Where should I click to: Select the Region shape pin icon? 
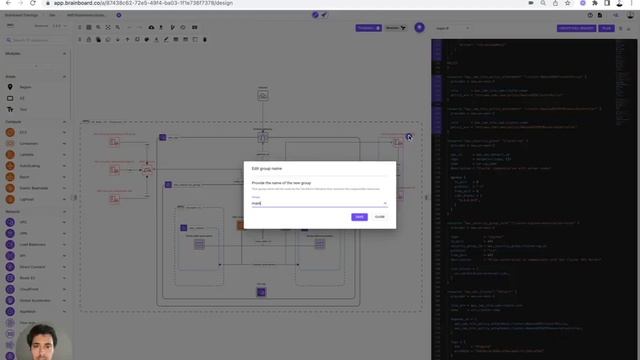[x=10, y=87]
